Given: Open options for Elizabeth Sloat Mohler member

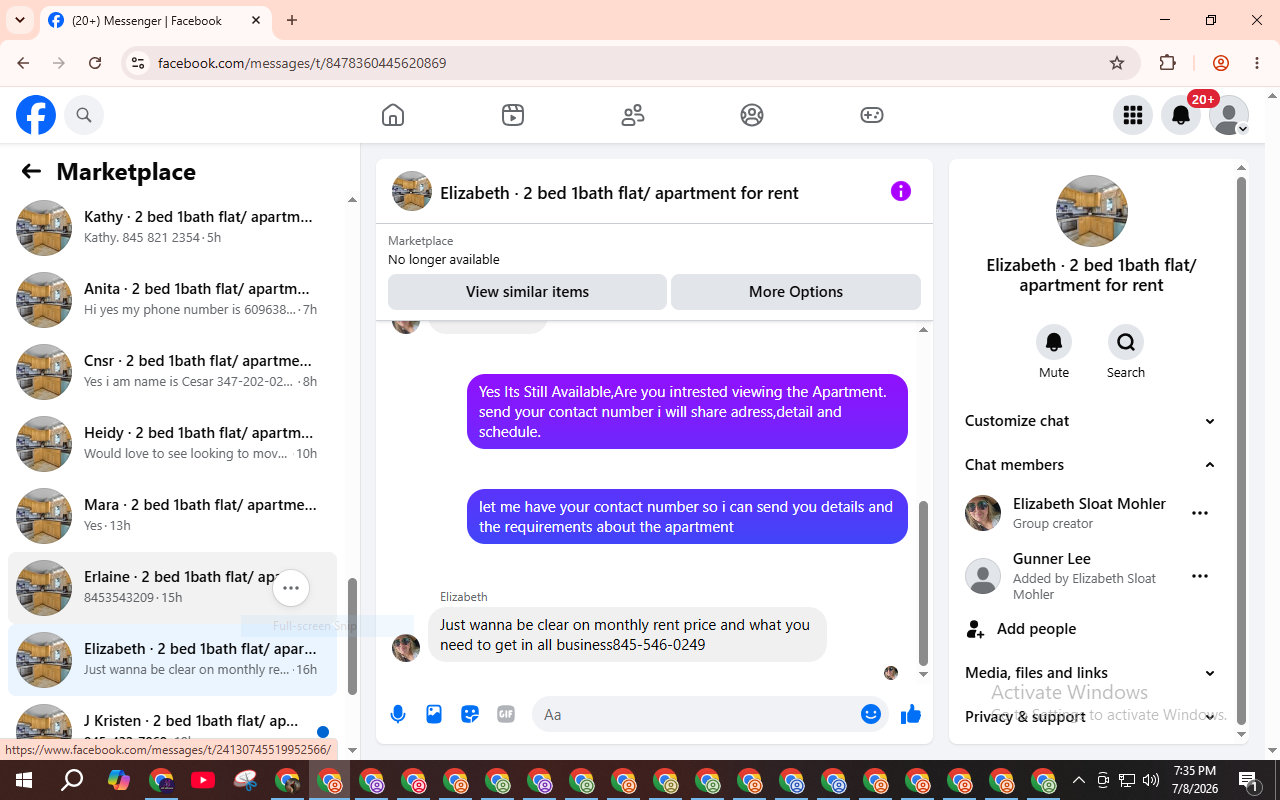Looking at the screenshot, I should coord(1200,513).
